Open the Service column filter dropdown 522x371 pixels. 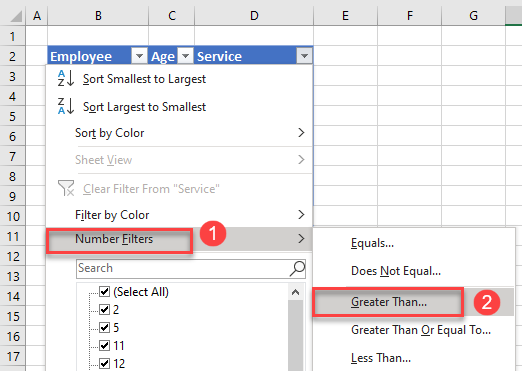[x=304, y=56]
